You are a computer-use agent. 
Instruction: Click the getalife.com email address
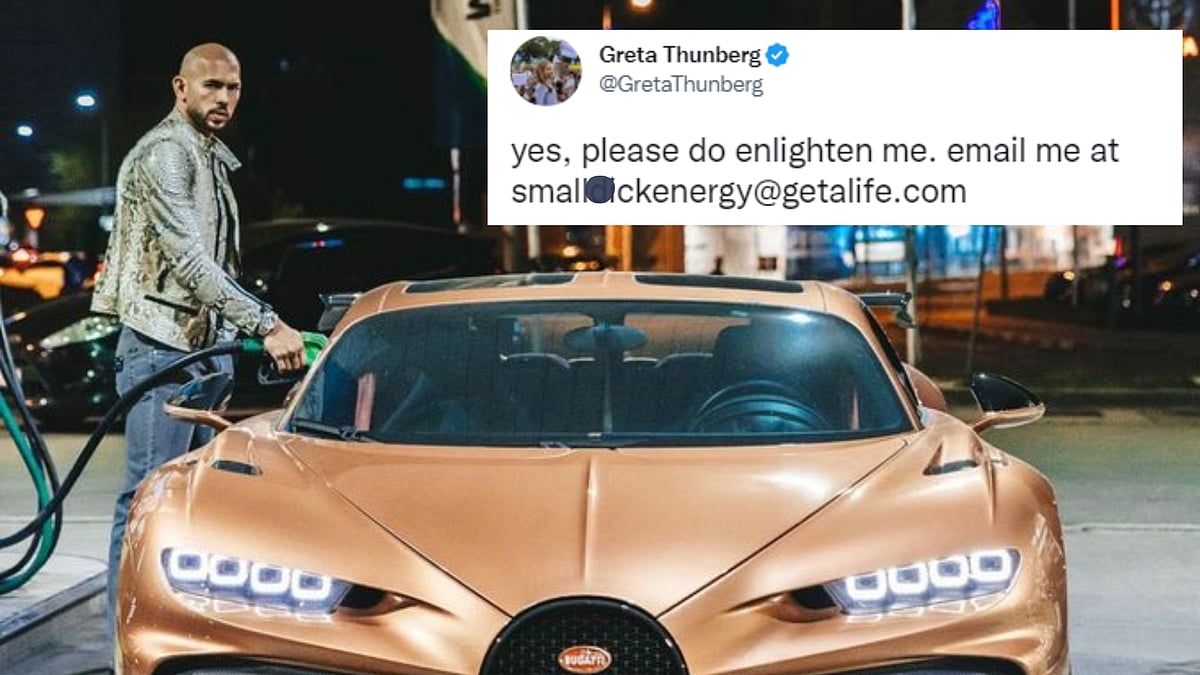tap(739, 191)
